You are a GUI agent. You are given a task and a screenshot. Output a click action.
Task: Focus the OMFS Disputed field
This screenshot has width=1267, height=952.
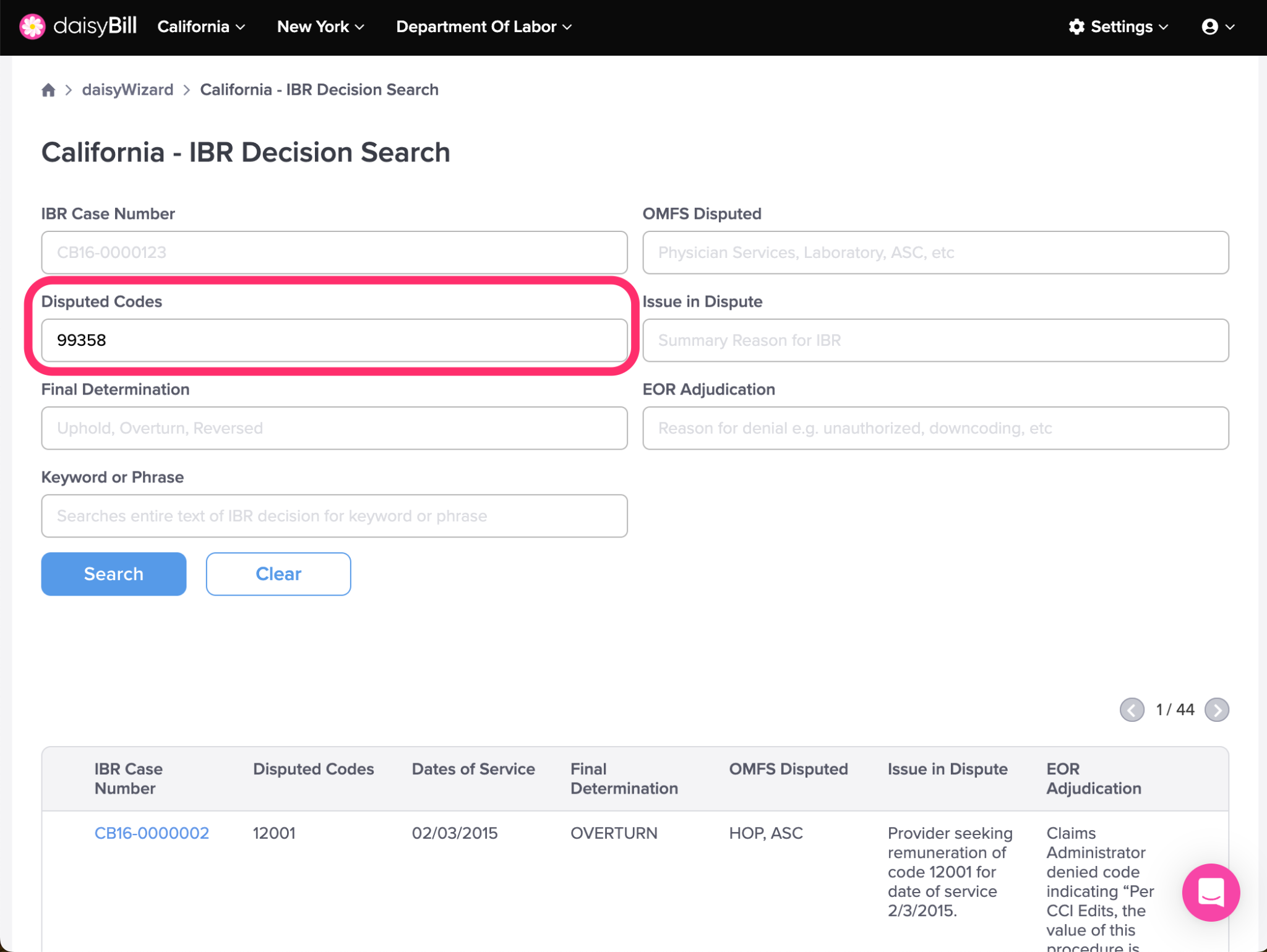(x=935, y=252)
